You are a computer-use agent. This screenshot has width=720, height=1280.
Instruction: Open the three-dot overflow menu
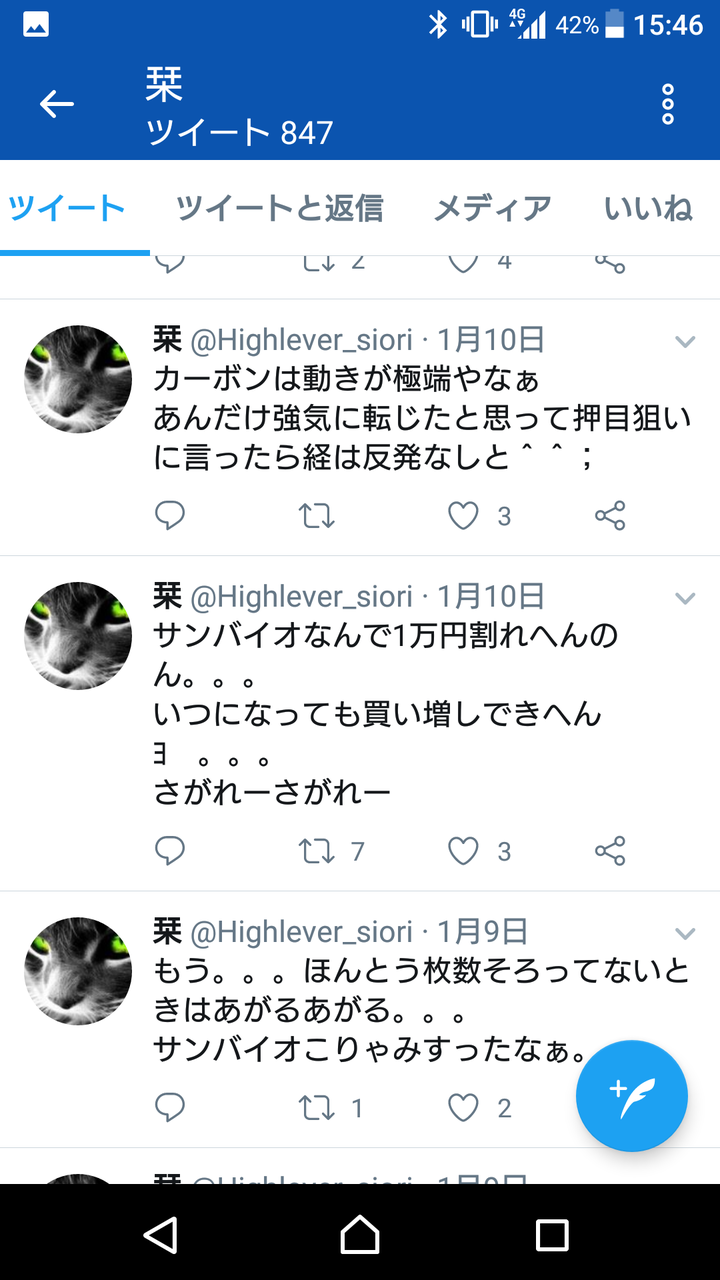667,104
